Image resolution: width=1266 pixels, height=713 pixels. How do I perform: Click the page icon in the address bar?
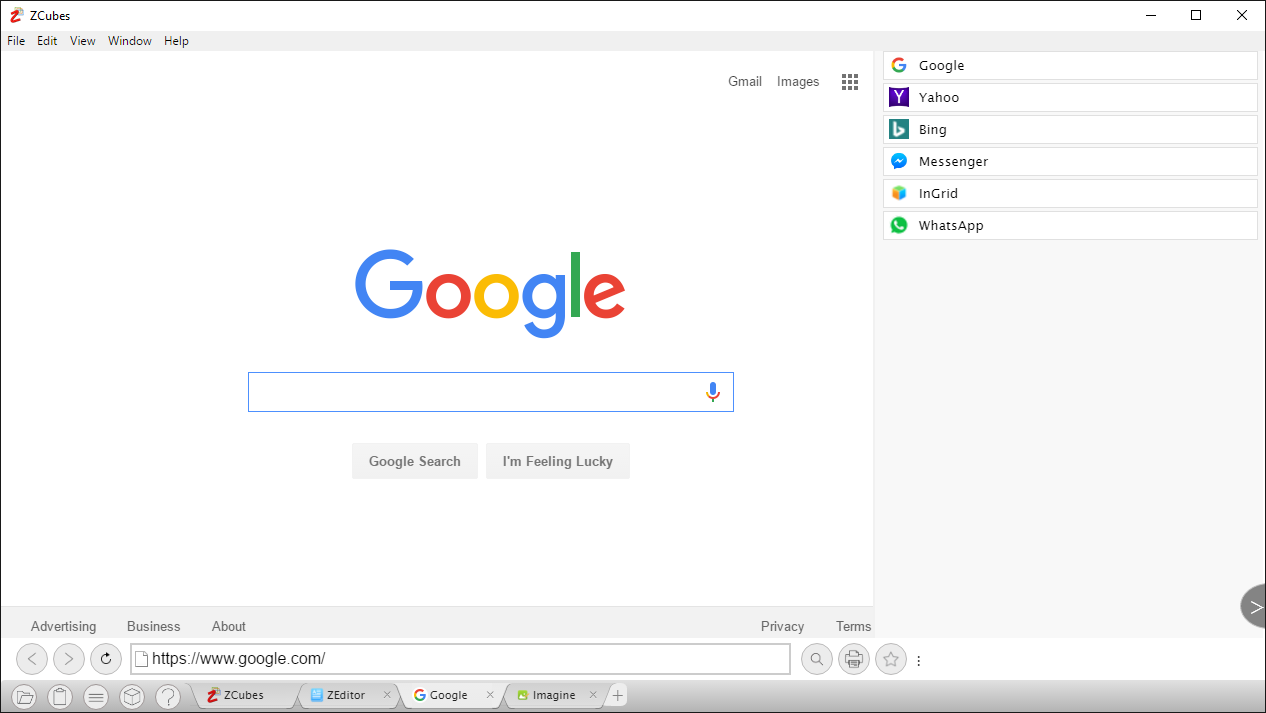tap(142, 659)
